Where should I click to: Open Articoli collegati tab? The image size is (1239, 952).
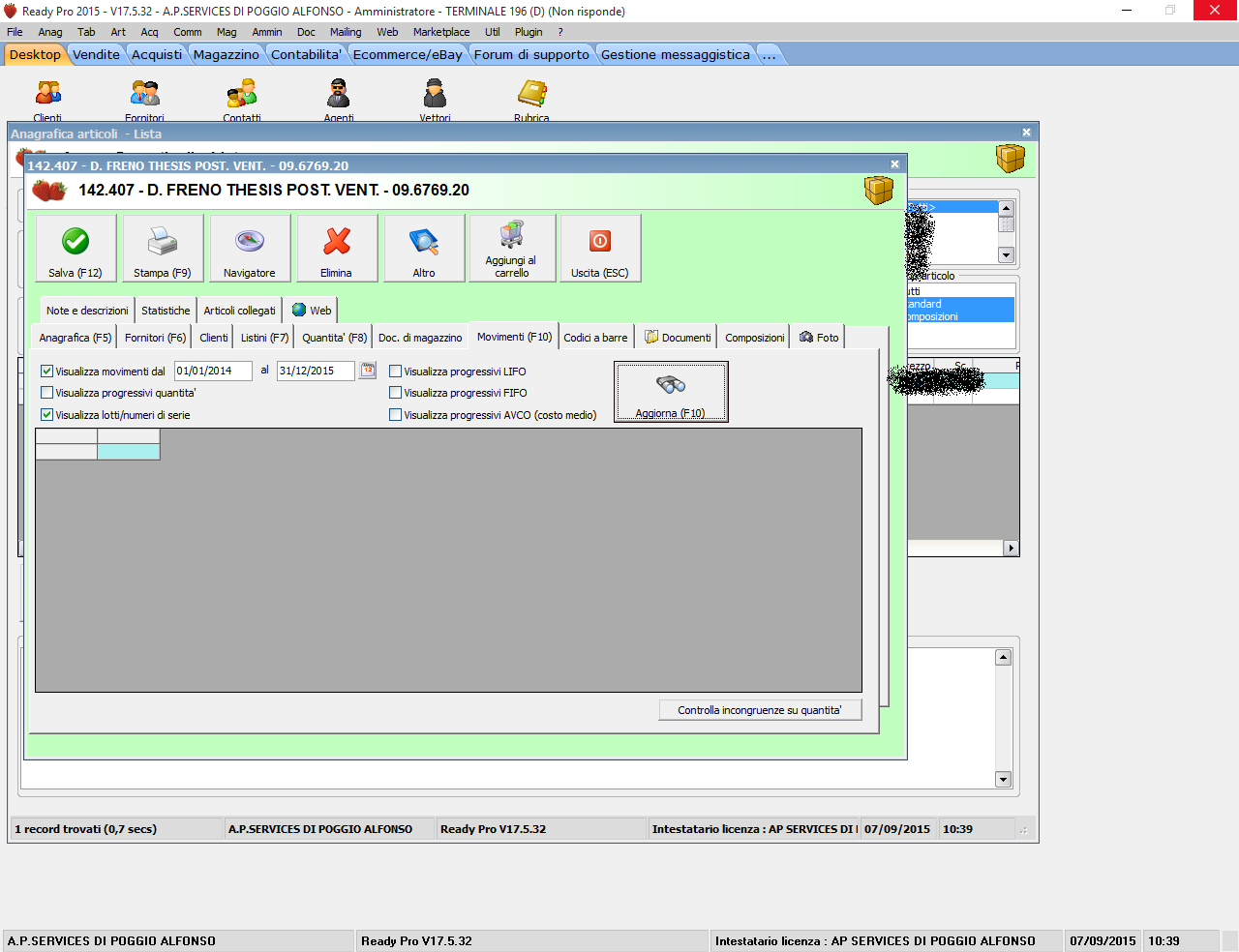click(x=239, y=311)
